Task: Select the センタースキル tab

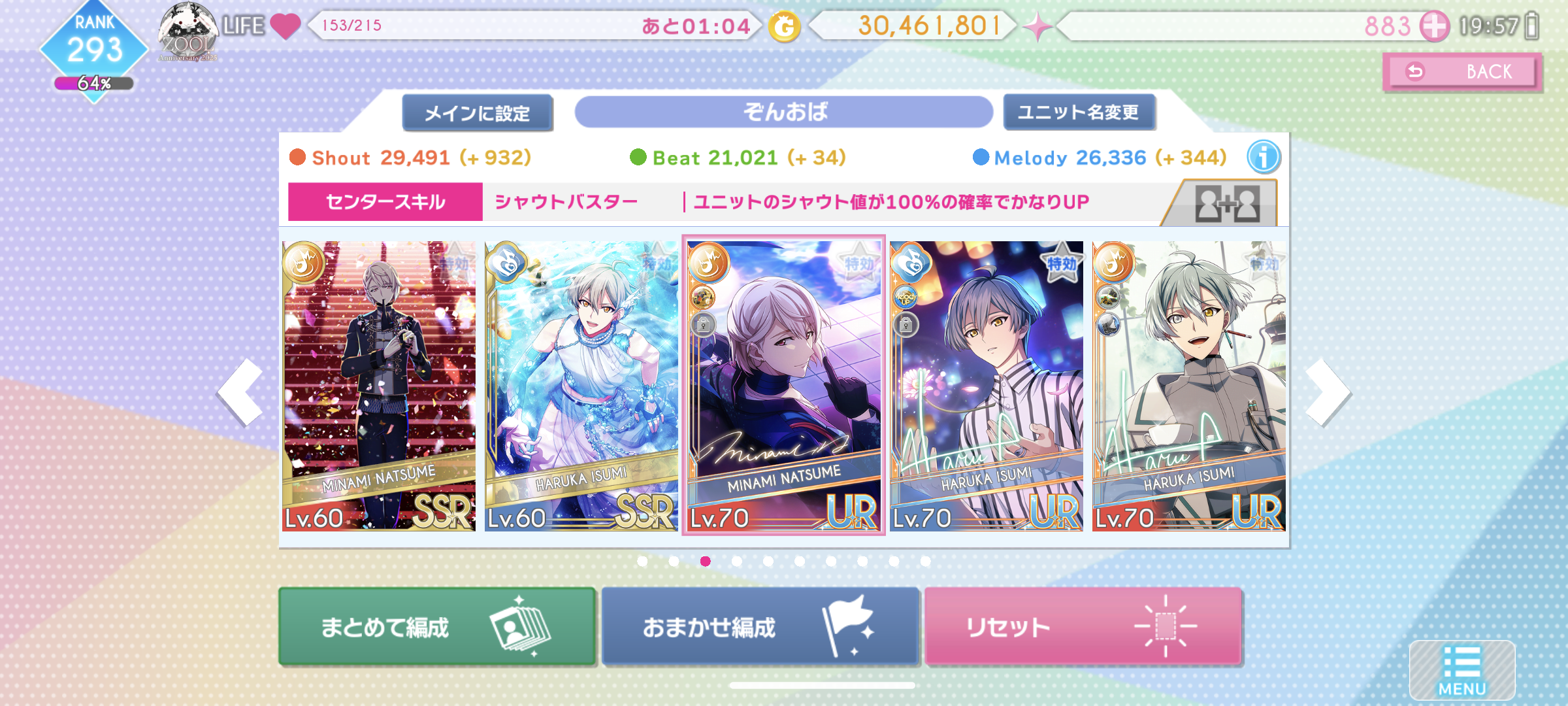Action: coord(385,202)
